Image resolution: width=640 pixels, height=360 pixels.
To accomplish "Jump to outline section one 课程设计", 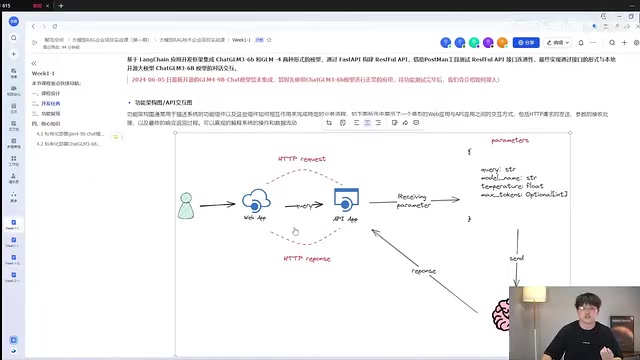I will 46,93.
